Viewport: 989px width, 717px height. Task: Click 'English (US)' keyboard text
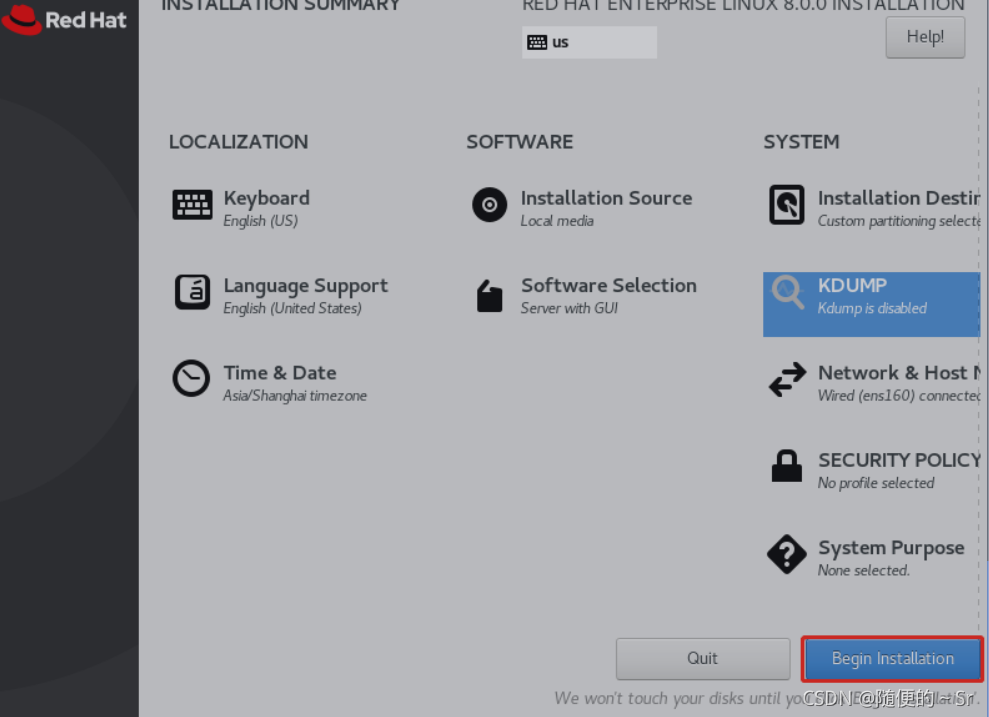click(x=260, y=221)
